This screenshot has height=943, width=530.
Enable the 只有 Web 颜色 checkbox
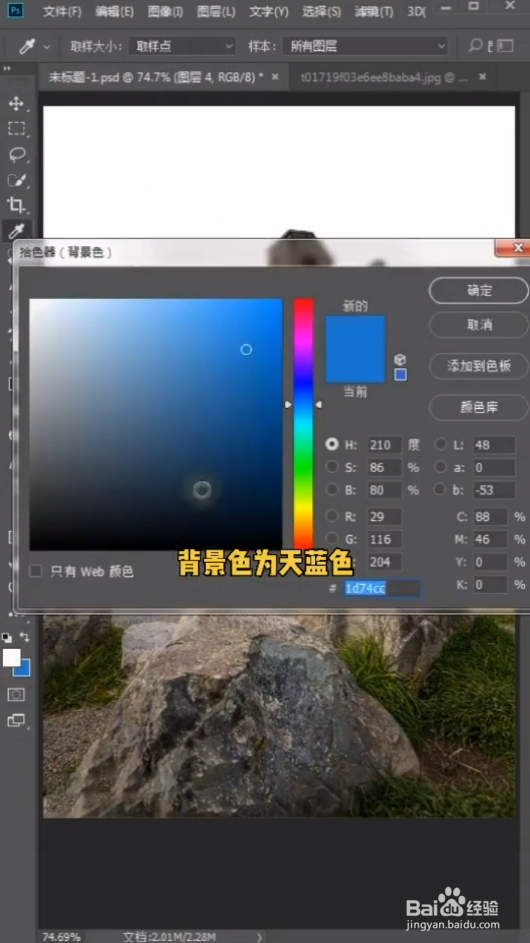36,571
